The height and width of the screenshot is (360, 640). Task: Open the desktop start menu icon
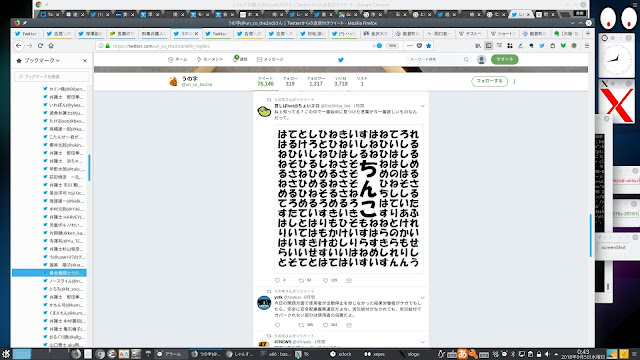[x=6, y=354]
